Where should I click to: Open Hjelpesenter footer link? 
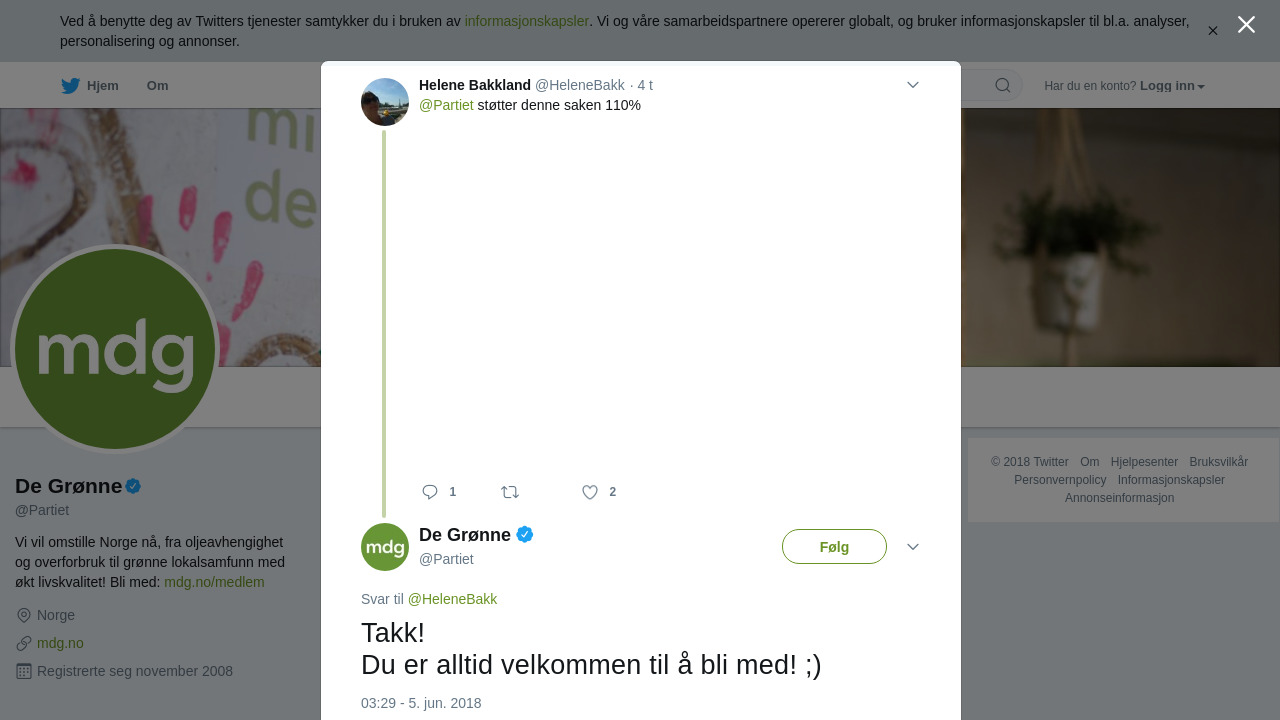click(1144, 462)
